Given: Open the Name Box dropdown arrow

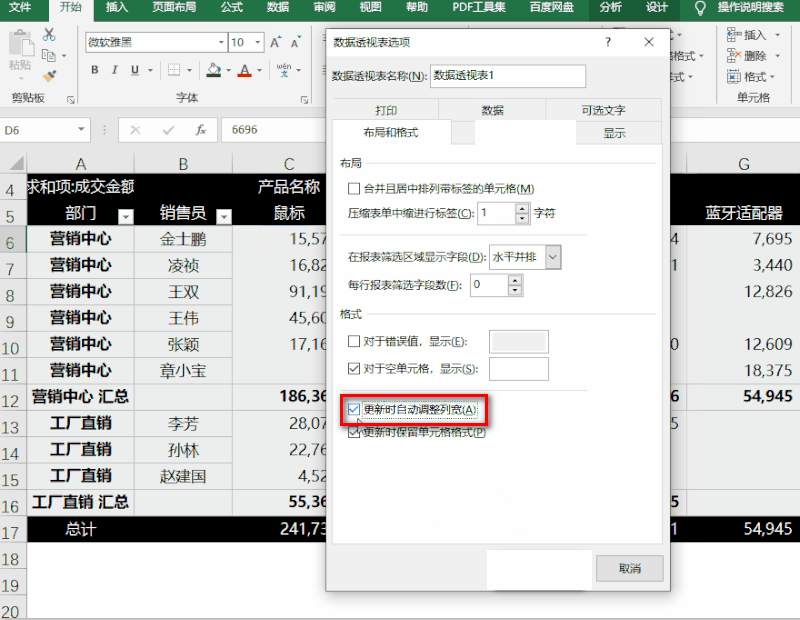Looking at the screenshot, I should point(81,130).
